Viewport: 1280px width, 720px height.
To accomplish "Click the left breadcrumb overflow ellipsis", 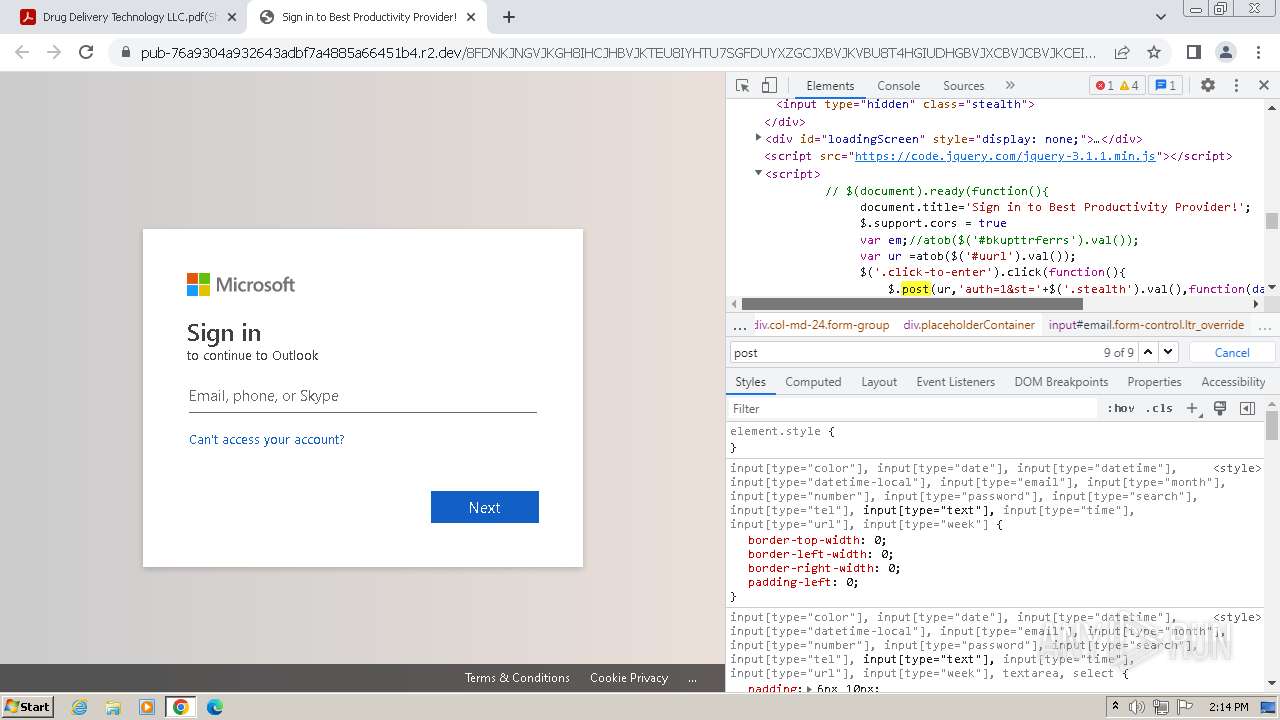I will (740, 325).
